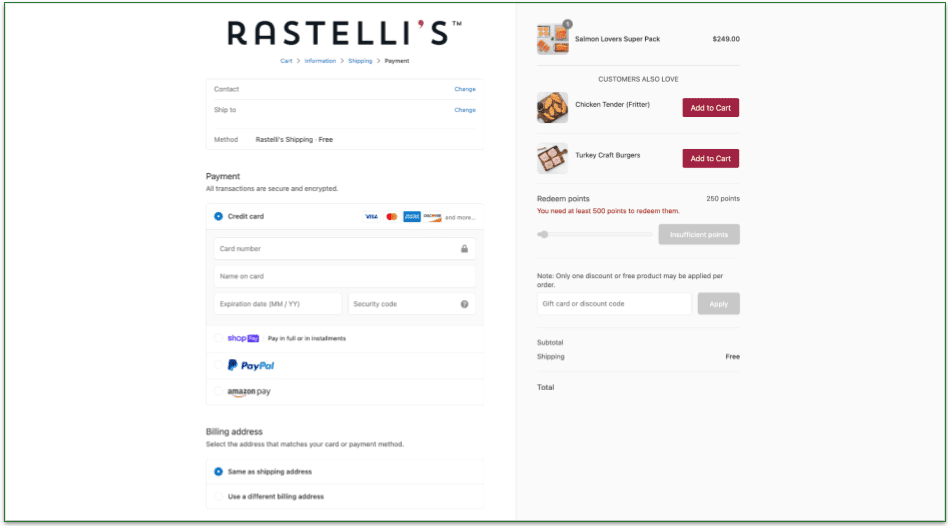Apply the gift card or discount code
Image resolution: width=948 pixels, height=526 pixels.
[718, 304]
